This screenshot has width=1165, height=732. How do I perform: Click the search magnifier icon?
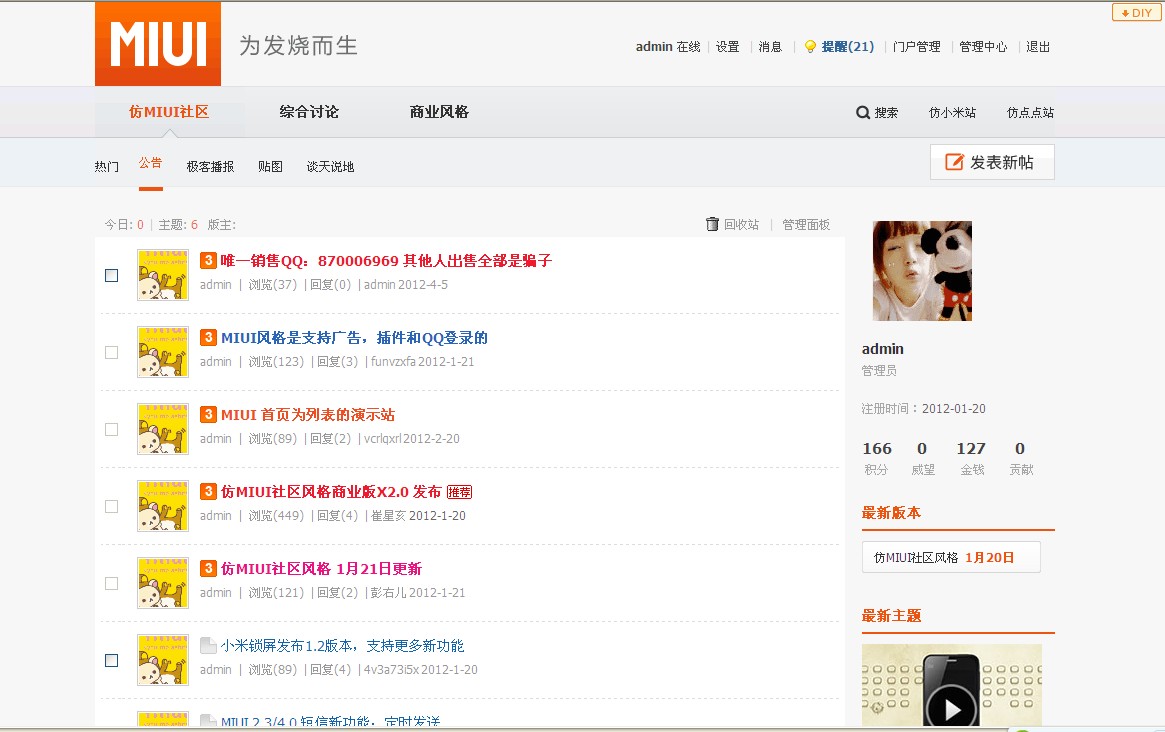[863, 112]
